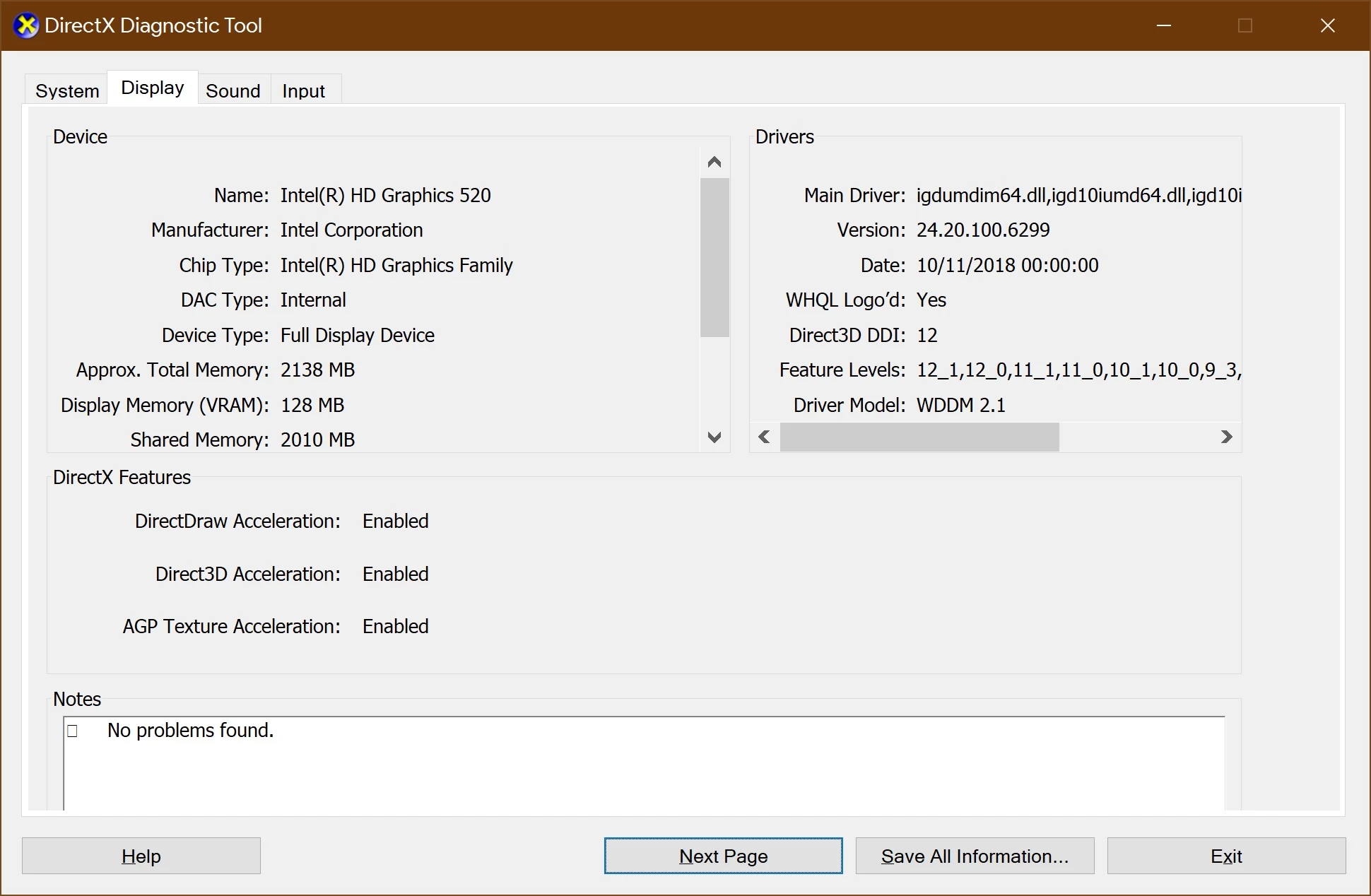
Task: Switch to the System tab
Action: 67,91
